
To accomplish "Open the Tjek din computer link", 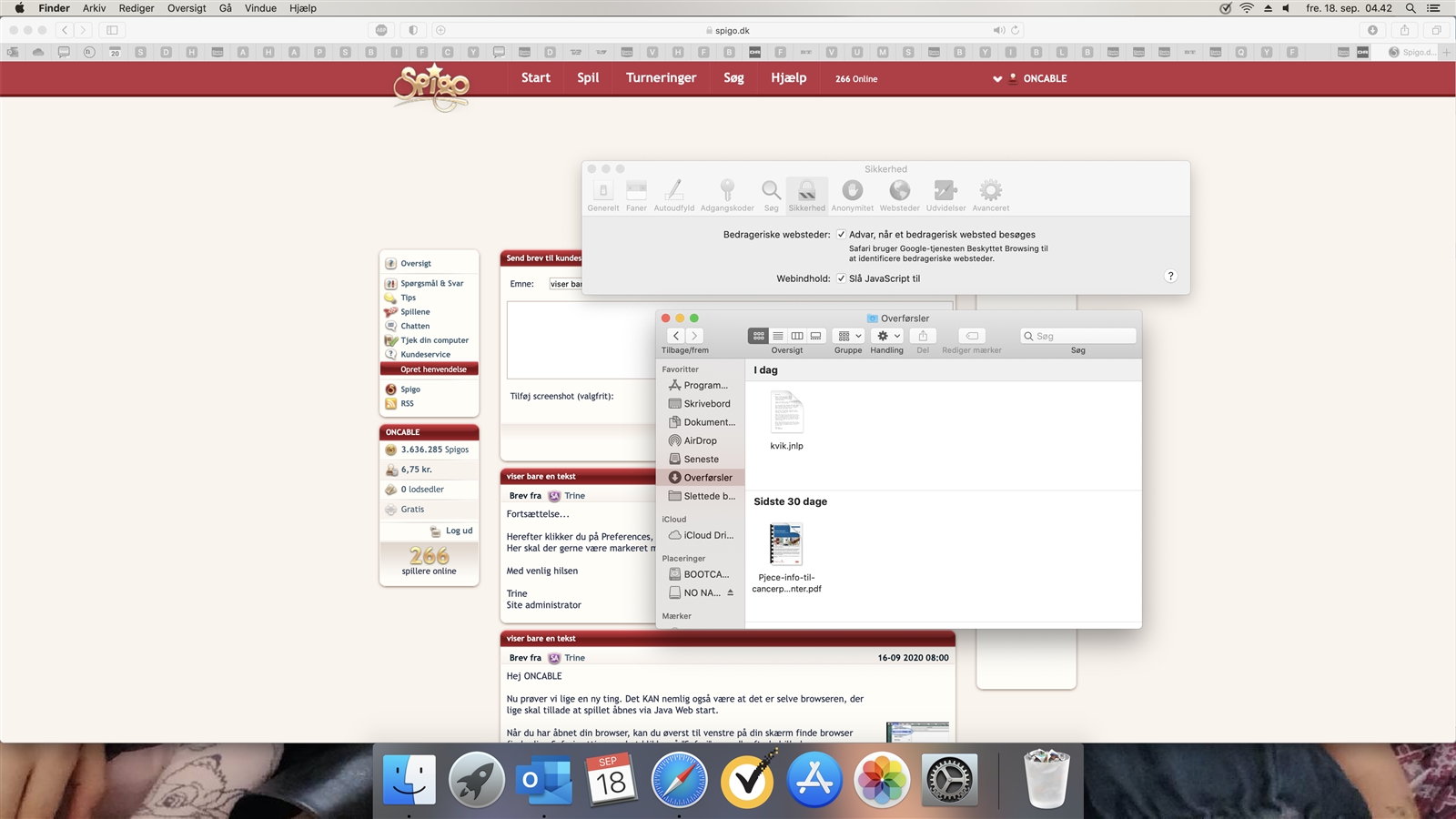I will pos(434,340).
